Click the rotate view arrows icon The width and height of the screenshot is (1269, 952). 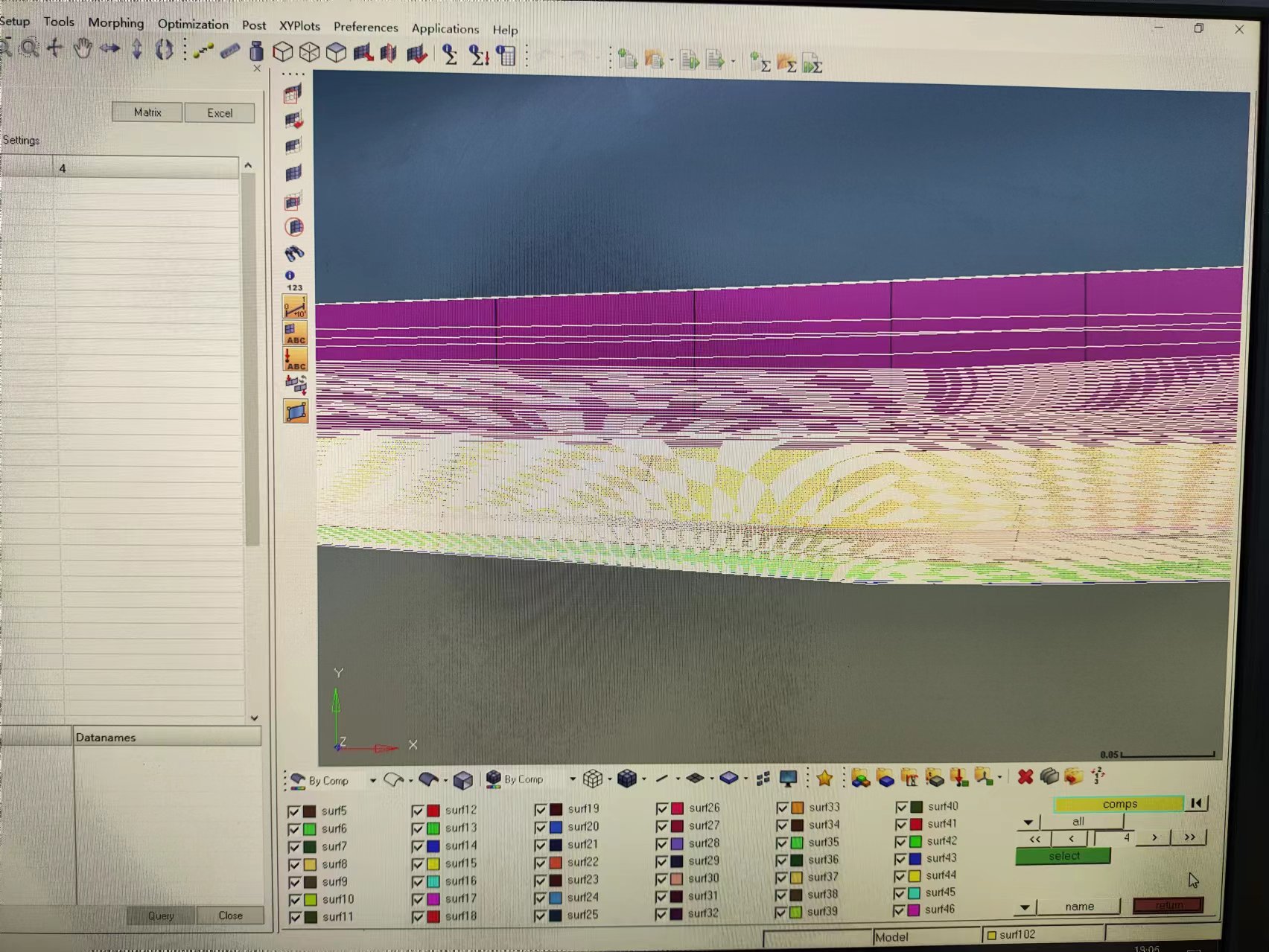(x=164, y=50)
